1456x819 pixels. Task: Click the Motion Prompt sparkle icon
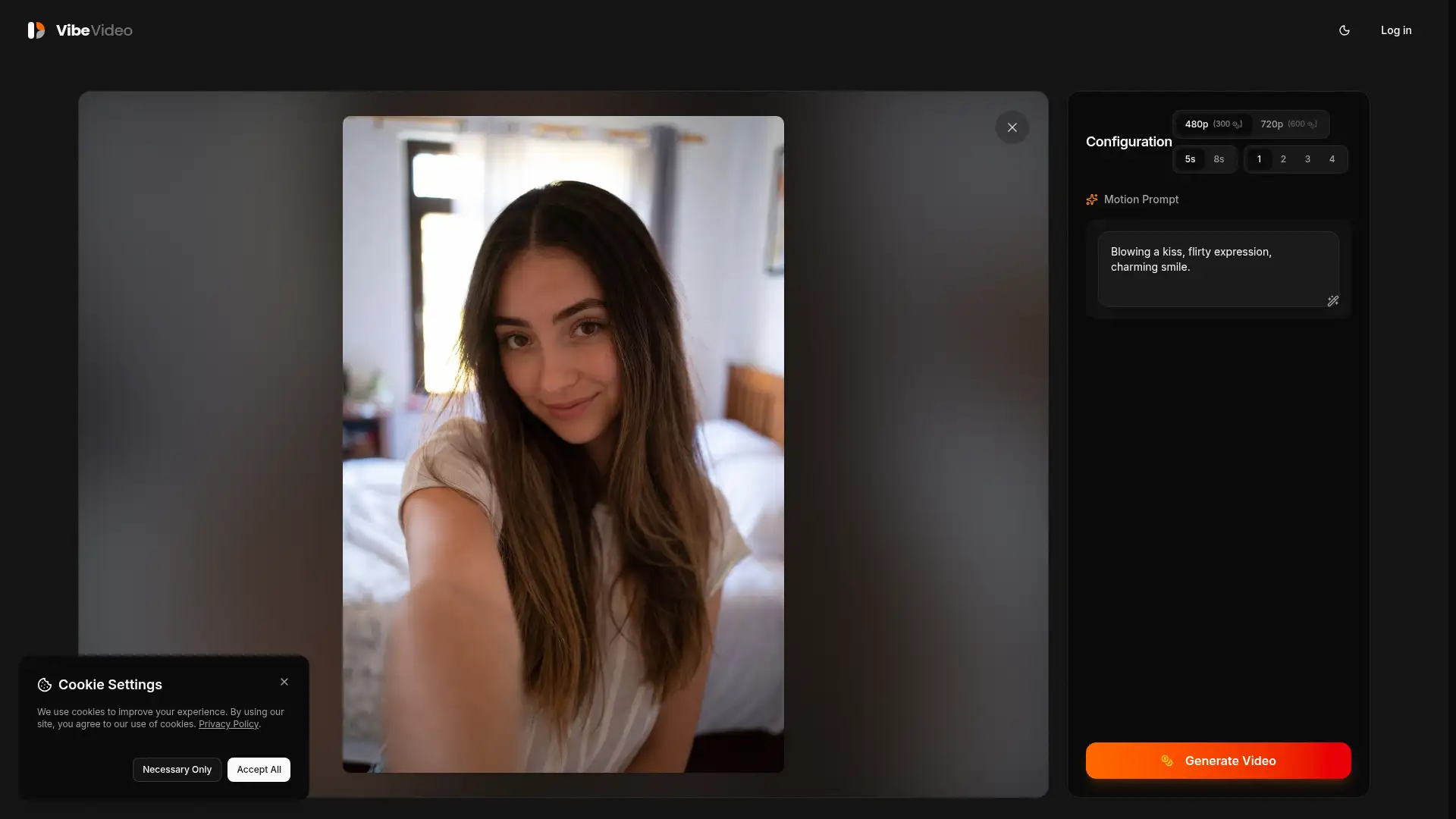click(x=1092, y=199)
